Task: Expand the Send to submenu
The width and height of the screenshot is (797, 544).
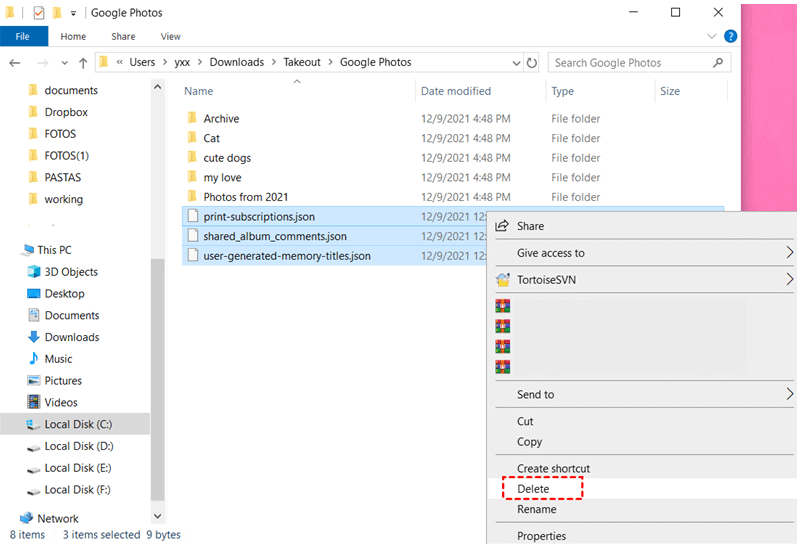Action: (x=535, y=395)
